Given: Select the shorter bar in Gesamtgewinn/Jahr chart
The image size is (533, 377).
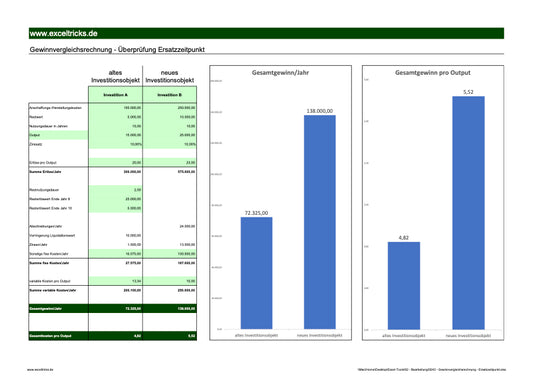Looking at the screenshot, I should 256,273.
